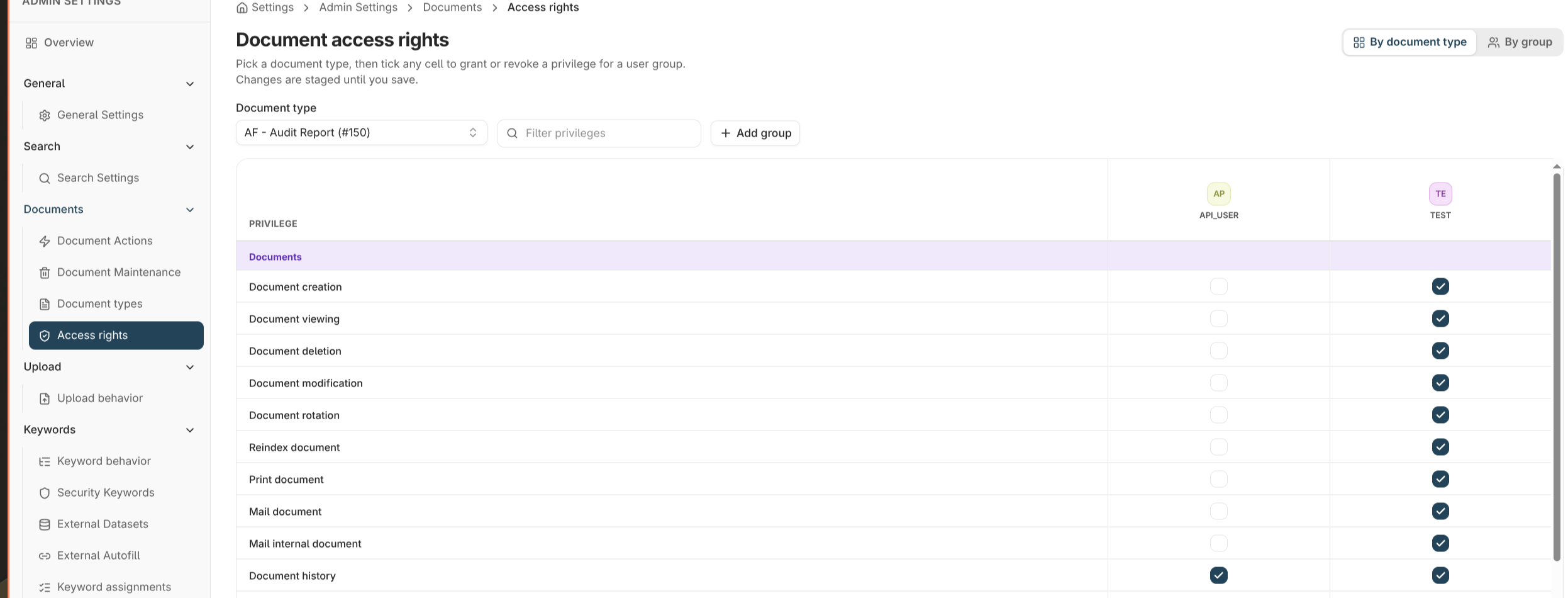1568x598 pixels.
Task: Uncheck Document modification for TEST
Action: click(x=1440, y=383)
